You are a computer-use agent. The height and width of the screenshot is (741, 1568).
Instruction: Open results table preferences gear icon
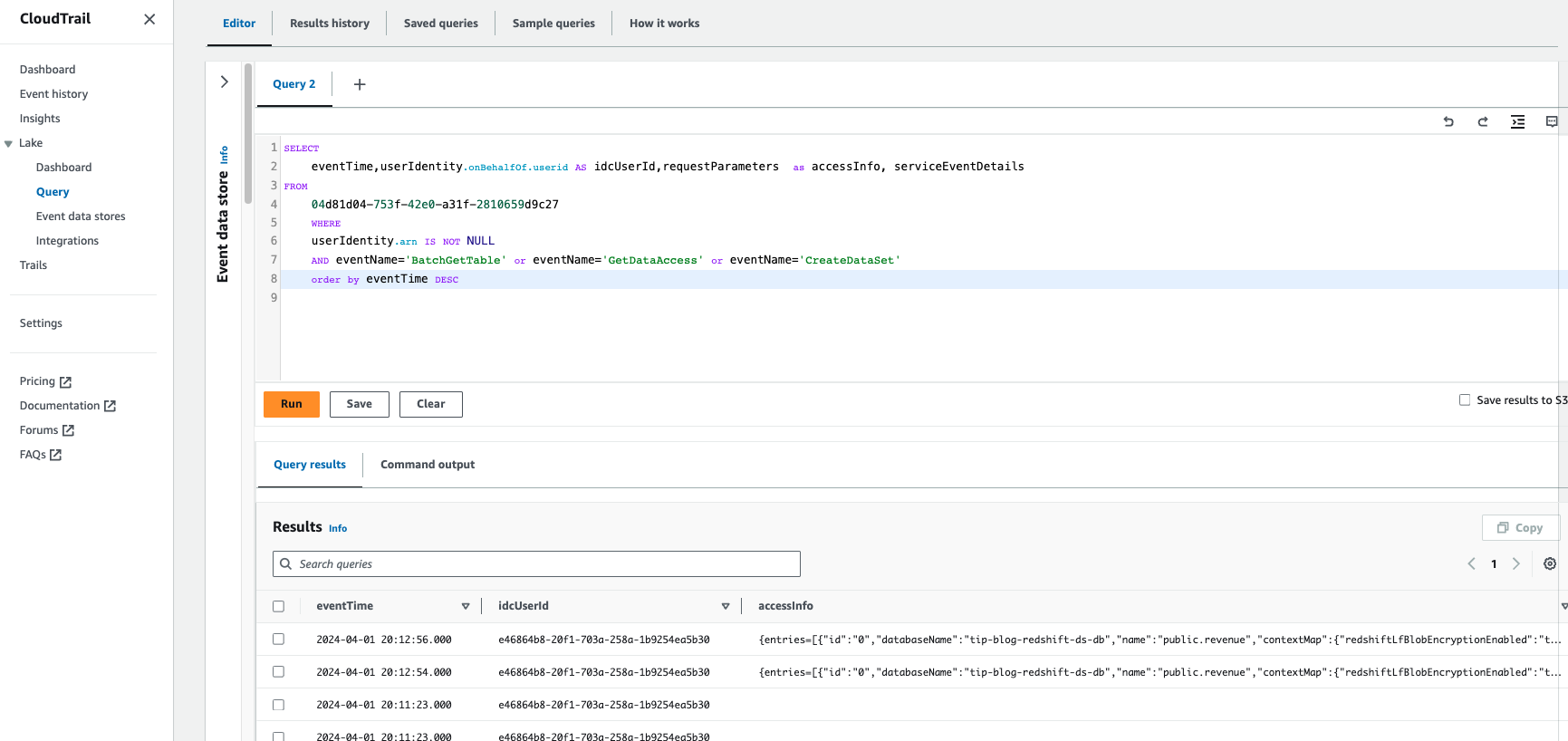pos(1550,563)
